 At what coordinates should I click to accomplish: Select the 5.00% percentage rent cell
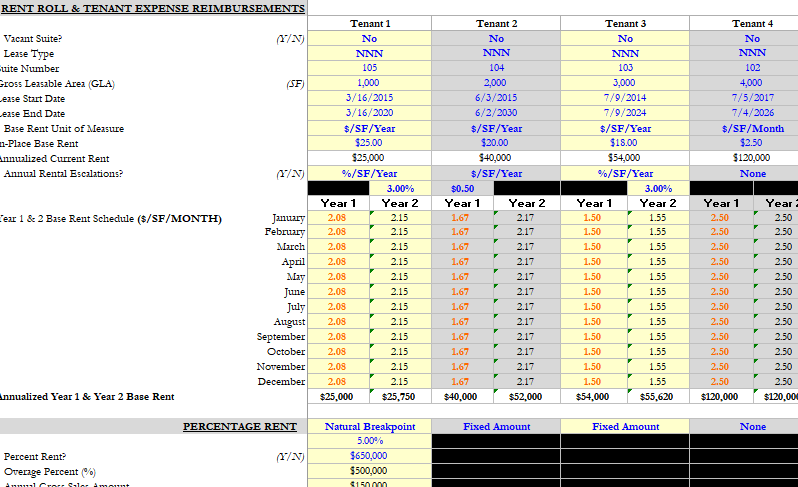(x=370, y=441)
